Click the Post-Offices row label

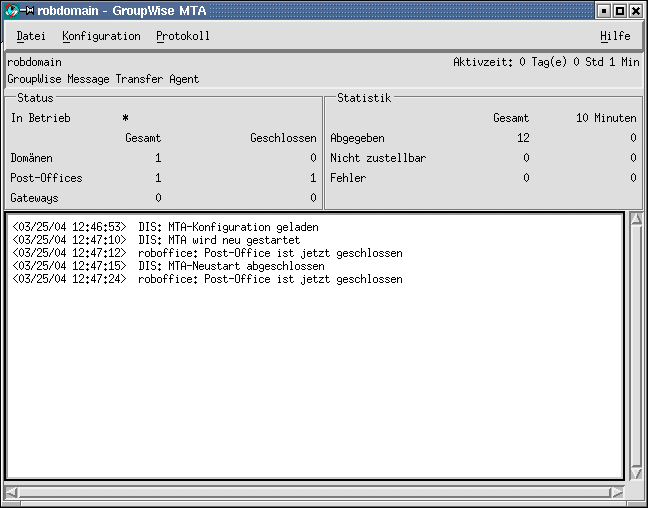tap(46, 178)
